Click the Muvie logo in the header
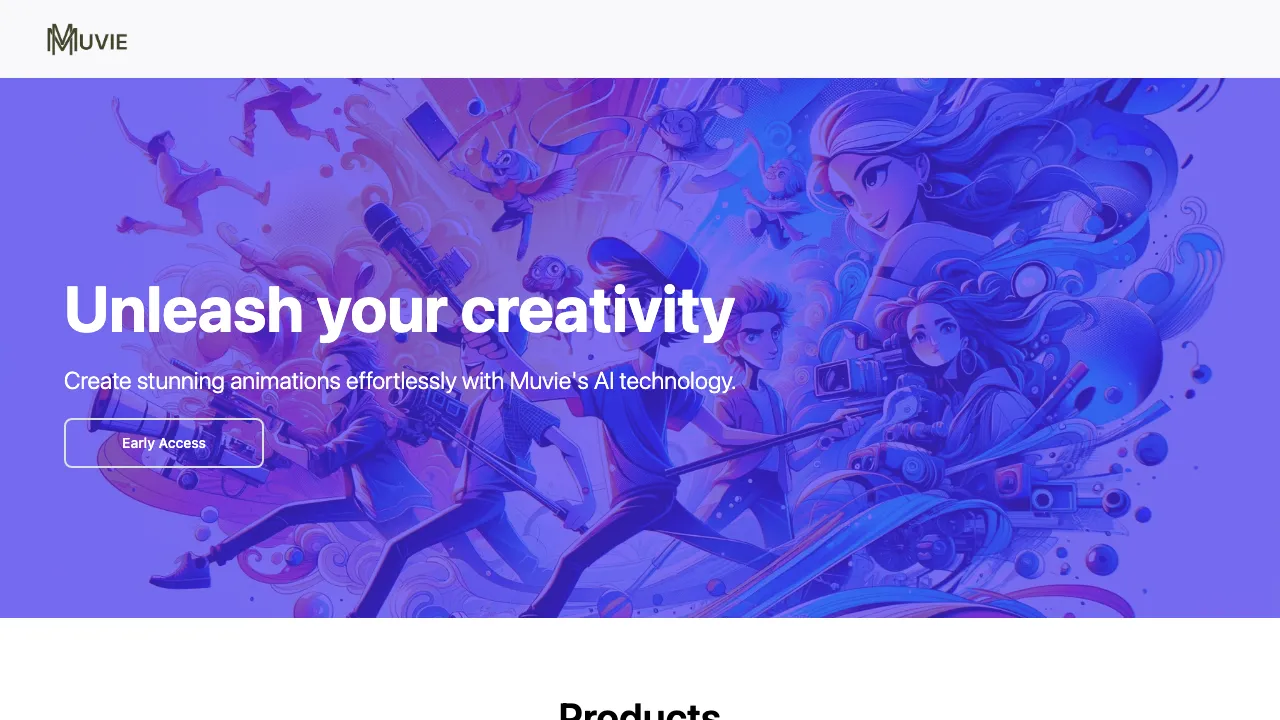 click(x=87, y=39)
